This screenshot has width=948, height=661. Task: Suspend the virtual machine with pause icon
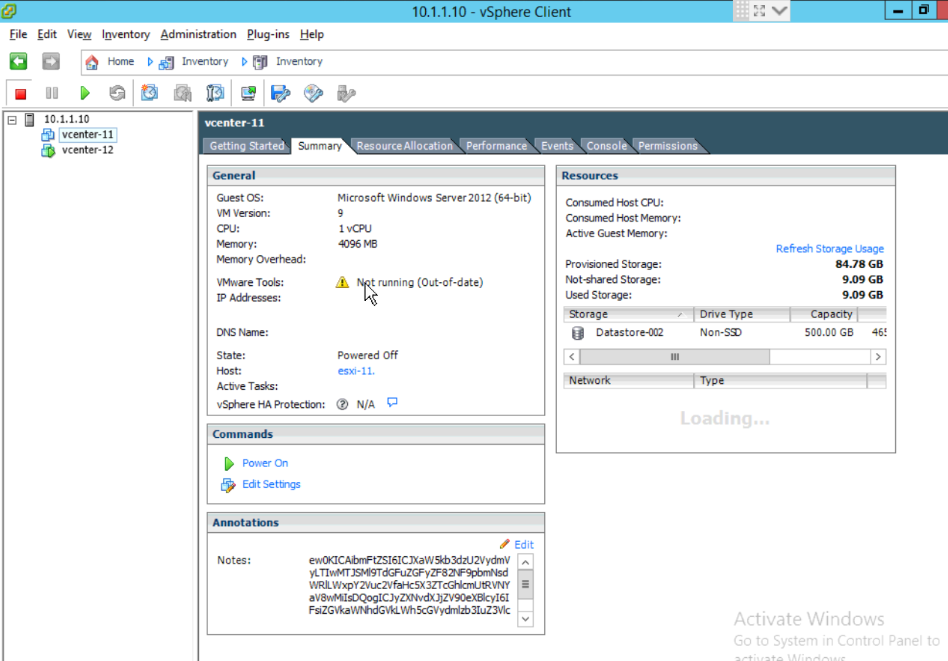(x=52, y=92)
